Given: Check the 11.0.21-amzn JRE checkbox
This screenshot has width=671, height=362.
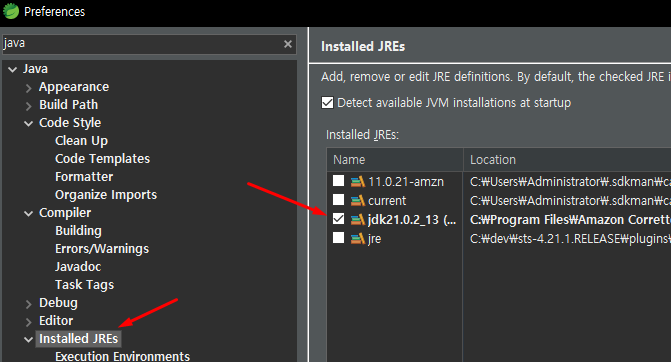Looking at the screenshot, I should point(338,181).
